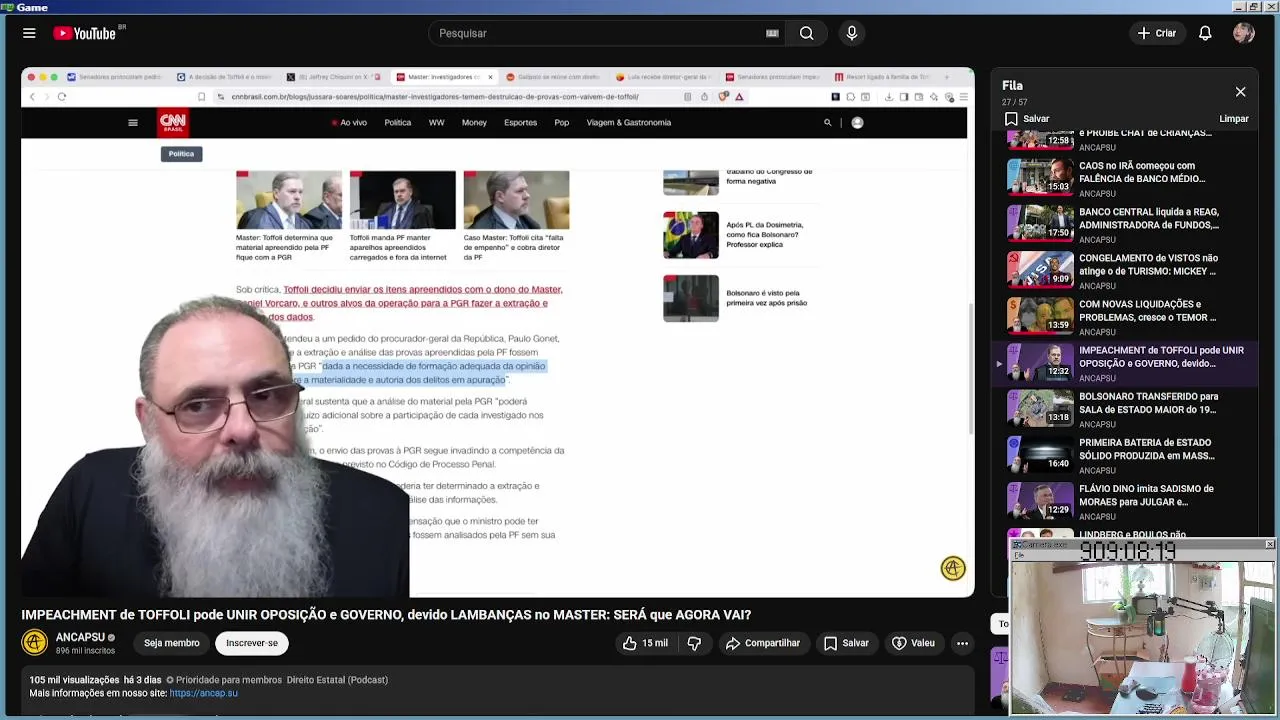Close the Fila queue panel
1280x720 pixels.
(1240, 92)
